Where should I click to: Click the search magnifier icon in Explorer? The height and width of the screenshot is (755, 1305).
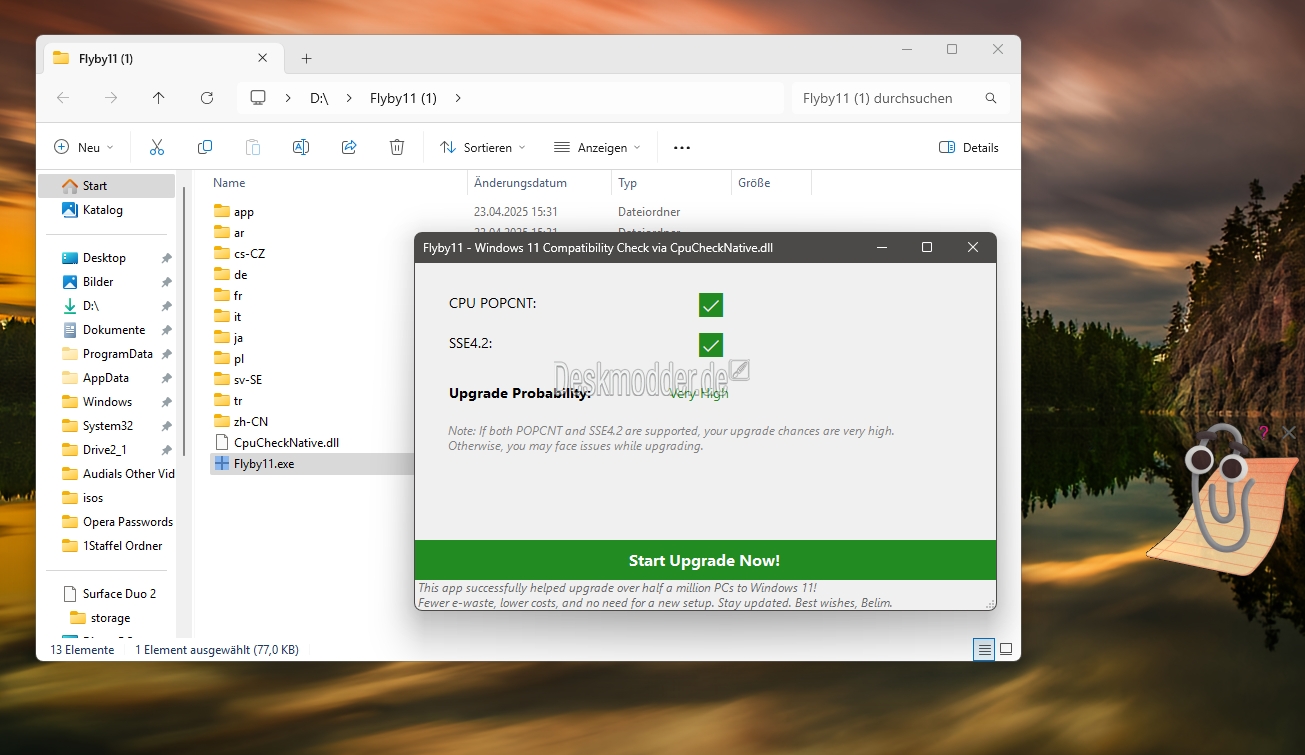[x=991, y=98]
